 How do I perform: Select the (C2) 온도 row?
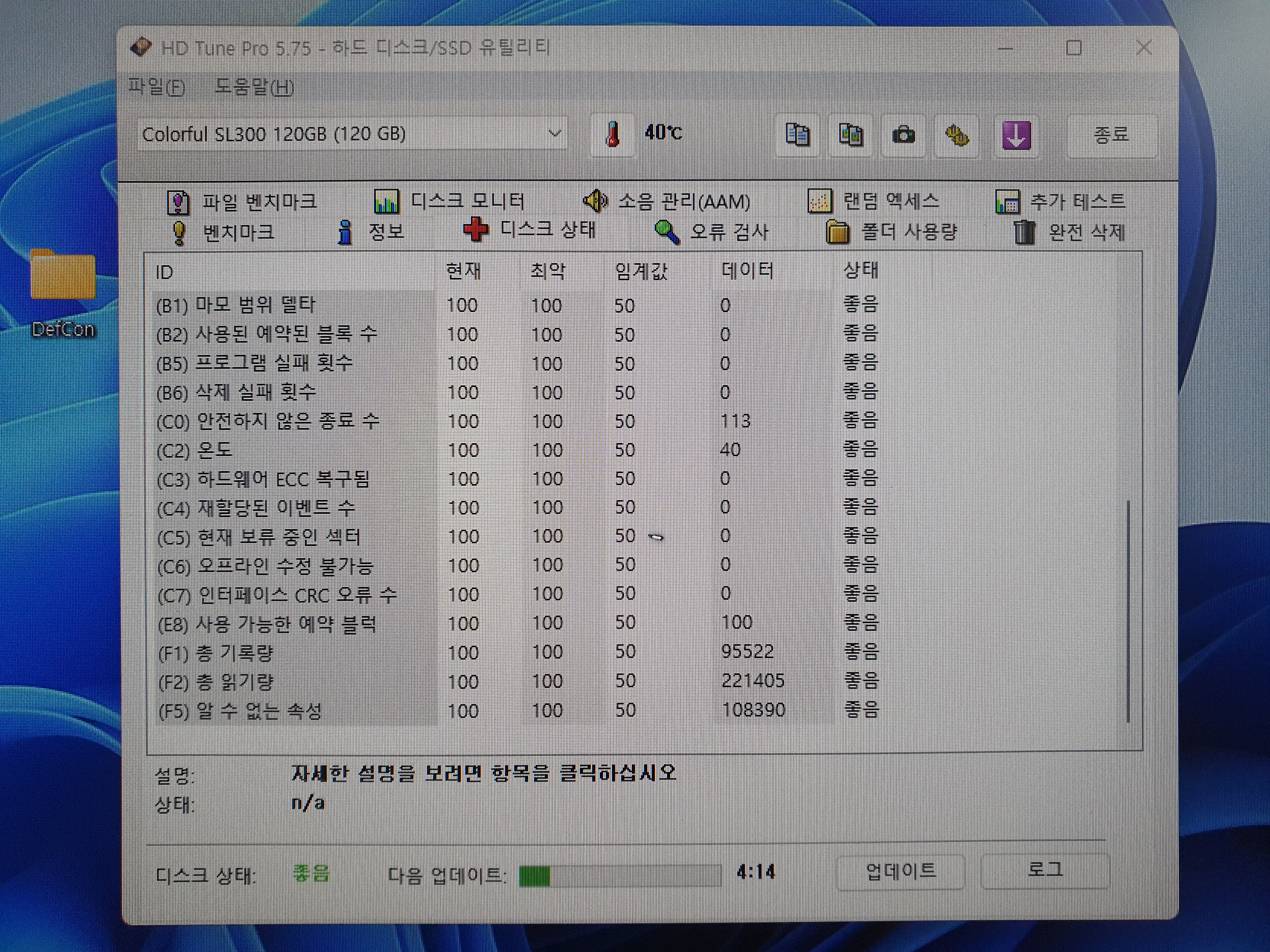pos(517,449)
